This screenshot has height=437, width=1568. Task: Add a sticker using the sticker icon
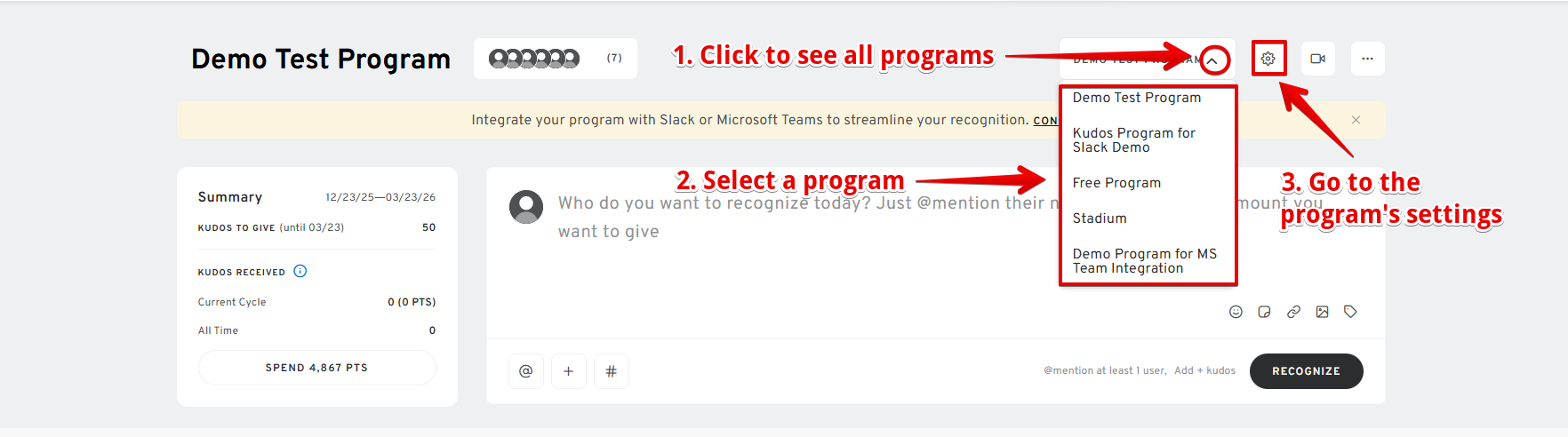(1264, 312)
